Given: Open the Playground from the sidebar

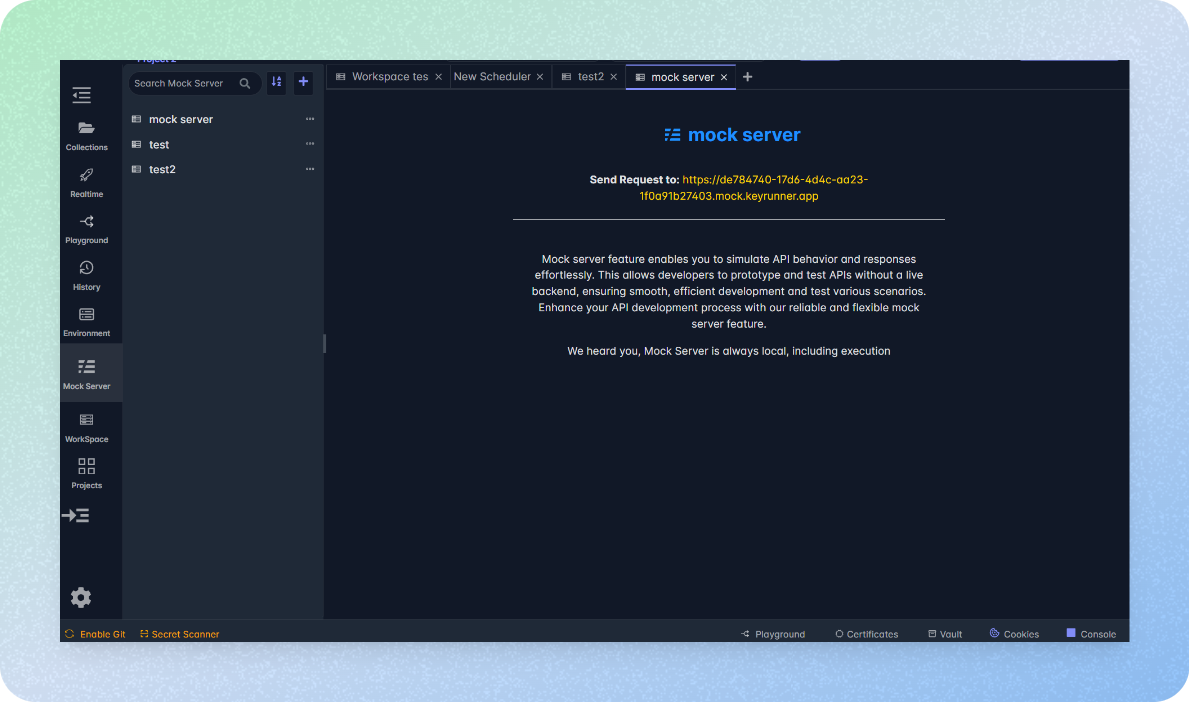Looking at the screenshot, I should coord(86,227).
